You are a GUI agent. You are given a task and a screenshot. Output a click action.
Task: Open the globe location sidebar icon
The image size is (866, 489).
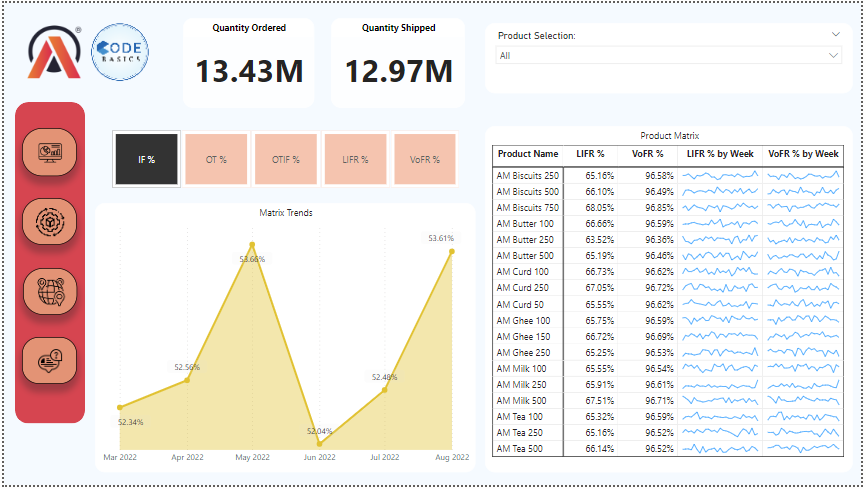[x=50, y=292]
